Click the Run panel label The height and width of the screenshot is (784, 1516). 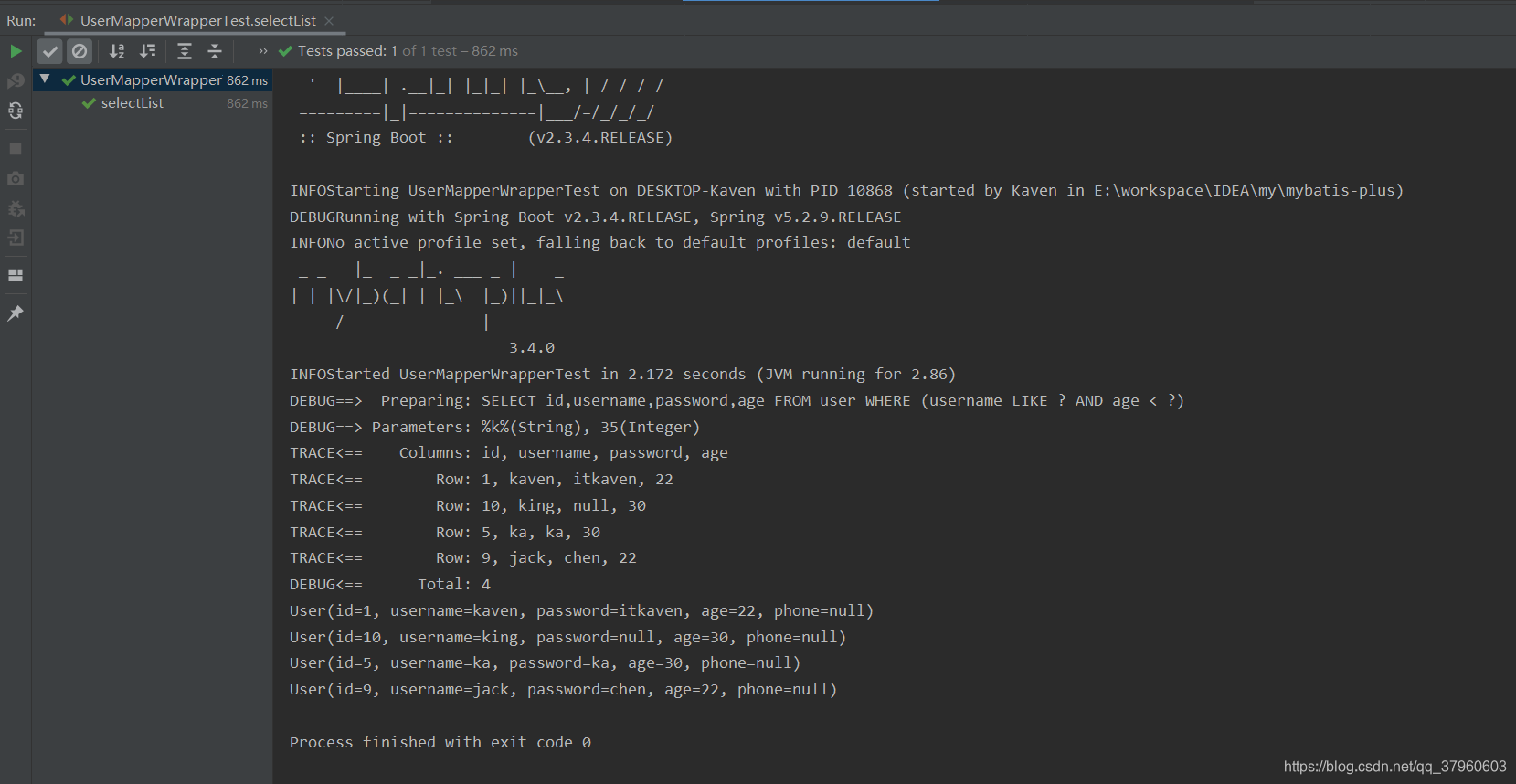21,20
